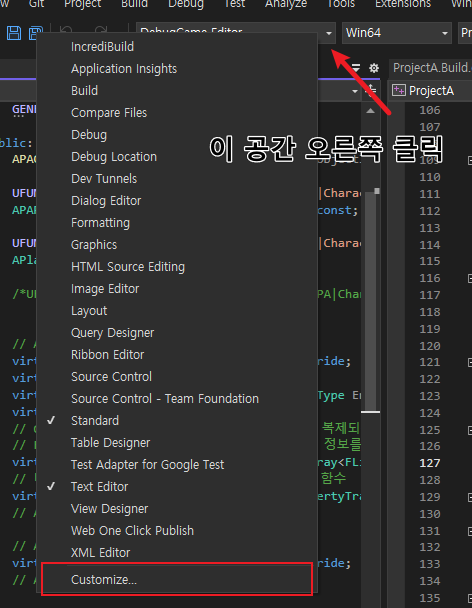Enable the Formatting toolbar
472x608 pixels.
point(177,223)
